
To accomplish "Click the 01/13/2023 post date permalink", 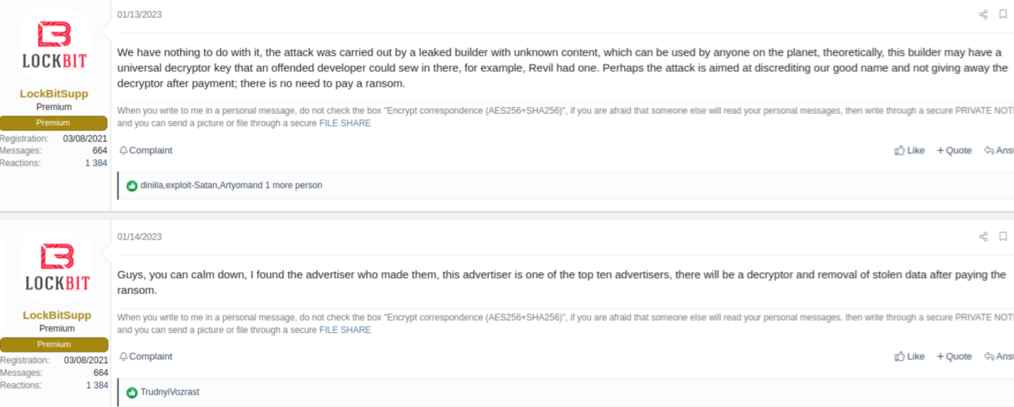I will coord(139,14).
